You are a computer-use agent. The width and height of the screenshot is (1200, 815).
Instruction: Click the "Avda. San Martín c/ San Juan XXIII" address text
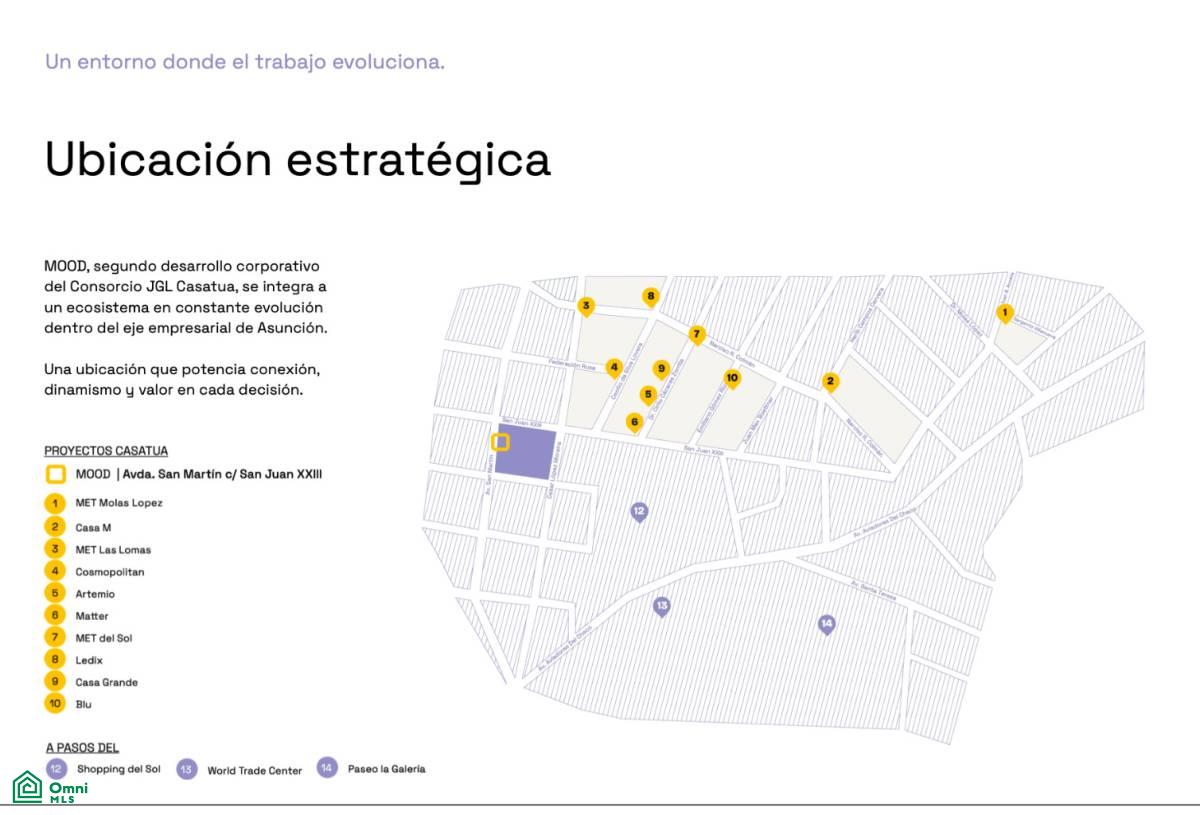tap(223, 475)
